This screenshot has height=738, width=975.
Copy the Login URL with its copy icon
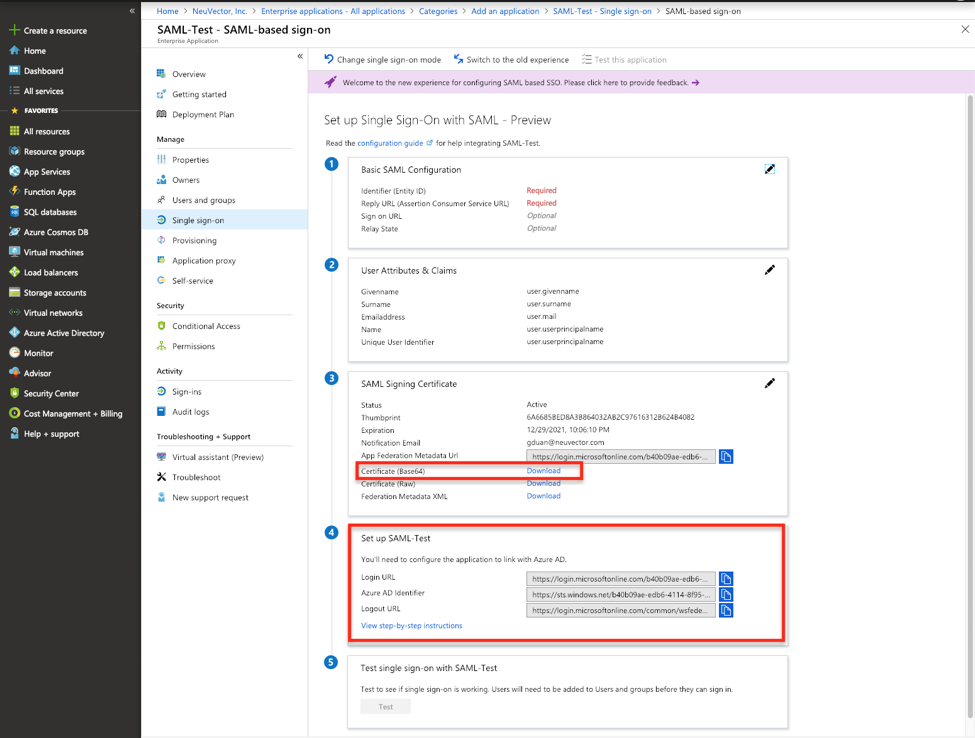pyautogui.click(x=726, y=578)
